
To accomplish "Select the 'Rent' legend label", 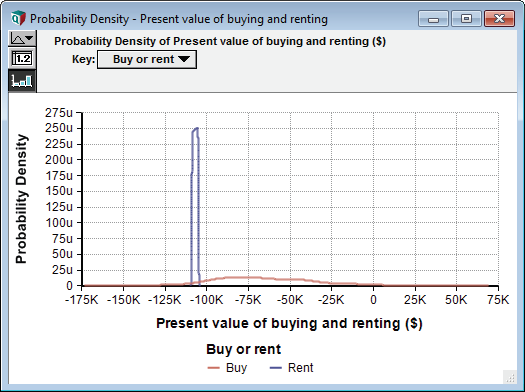I will click(300, 368).
